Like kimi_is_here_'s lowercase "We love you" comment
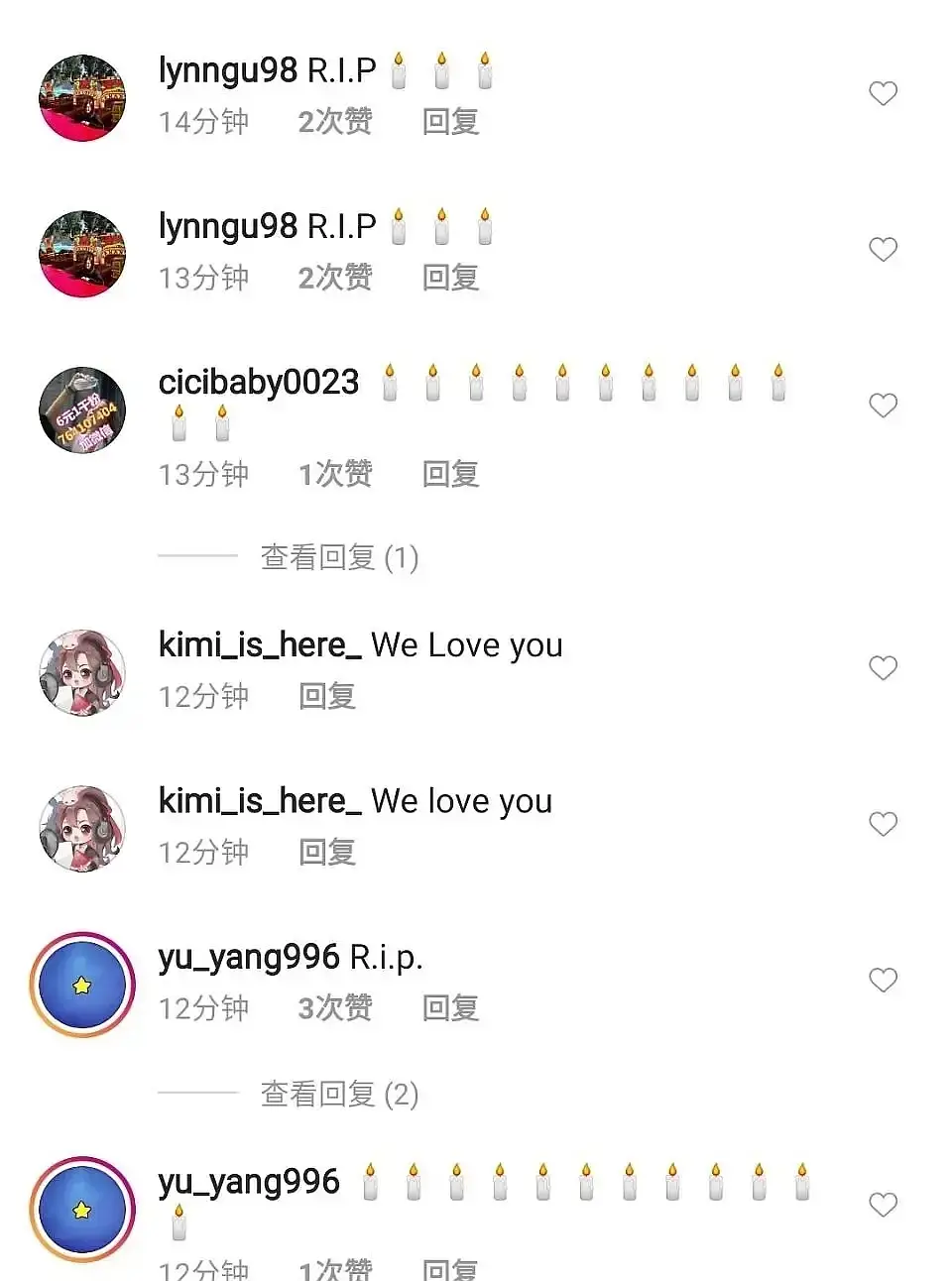Screen dimensions: 952x1281 883,824
